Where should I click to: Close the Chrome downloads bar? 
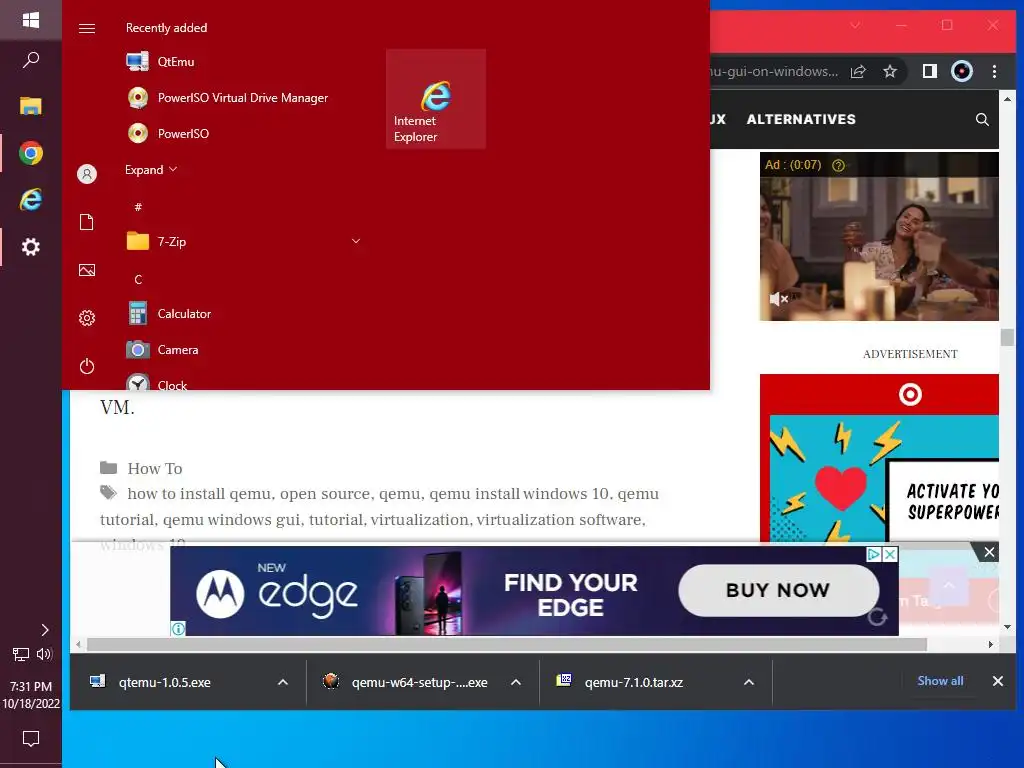[998, 681]
